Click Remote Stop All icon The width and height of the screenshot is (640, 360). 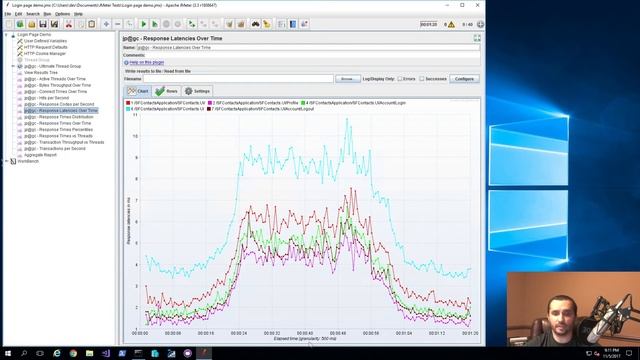(203, 24)
